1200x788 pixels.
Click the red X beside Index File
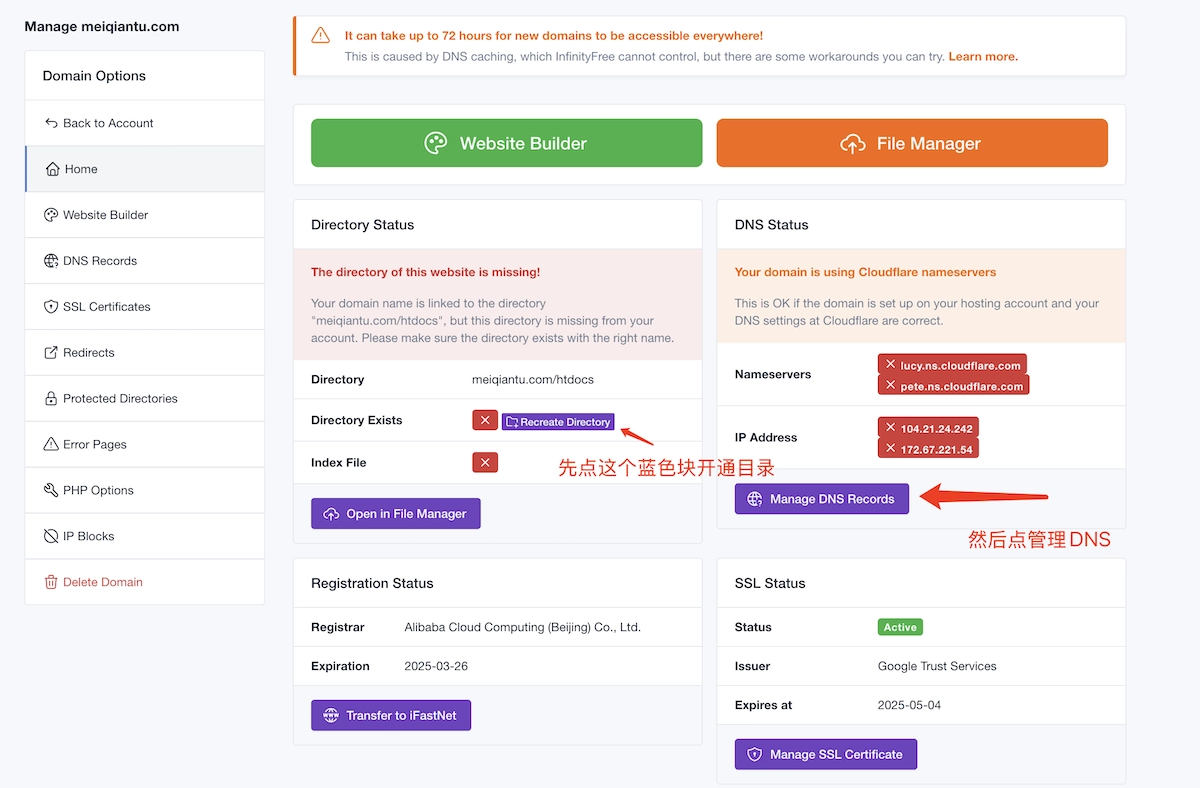tap(485, 462)
